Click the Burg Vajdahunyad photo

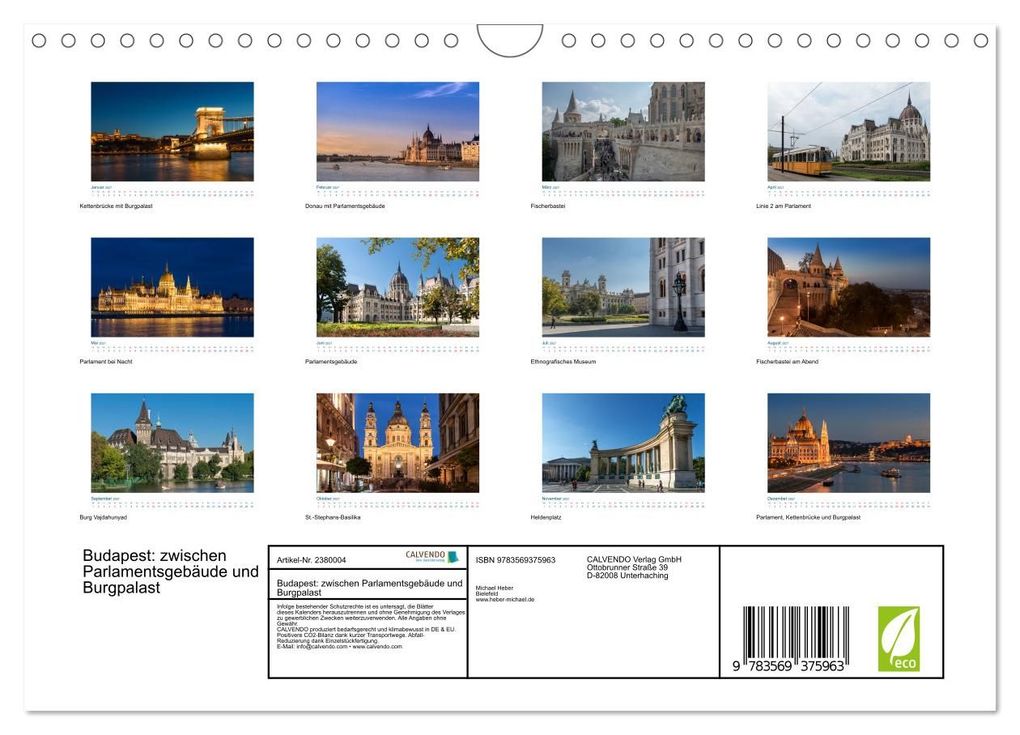(x=172, y=443)
